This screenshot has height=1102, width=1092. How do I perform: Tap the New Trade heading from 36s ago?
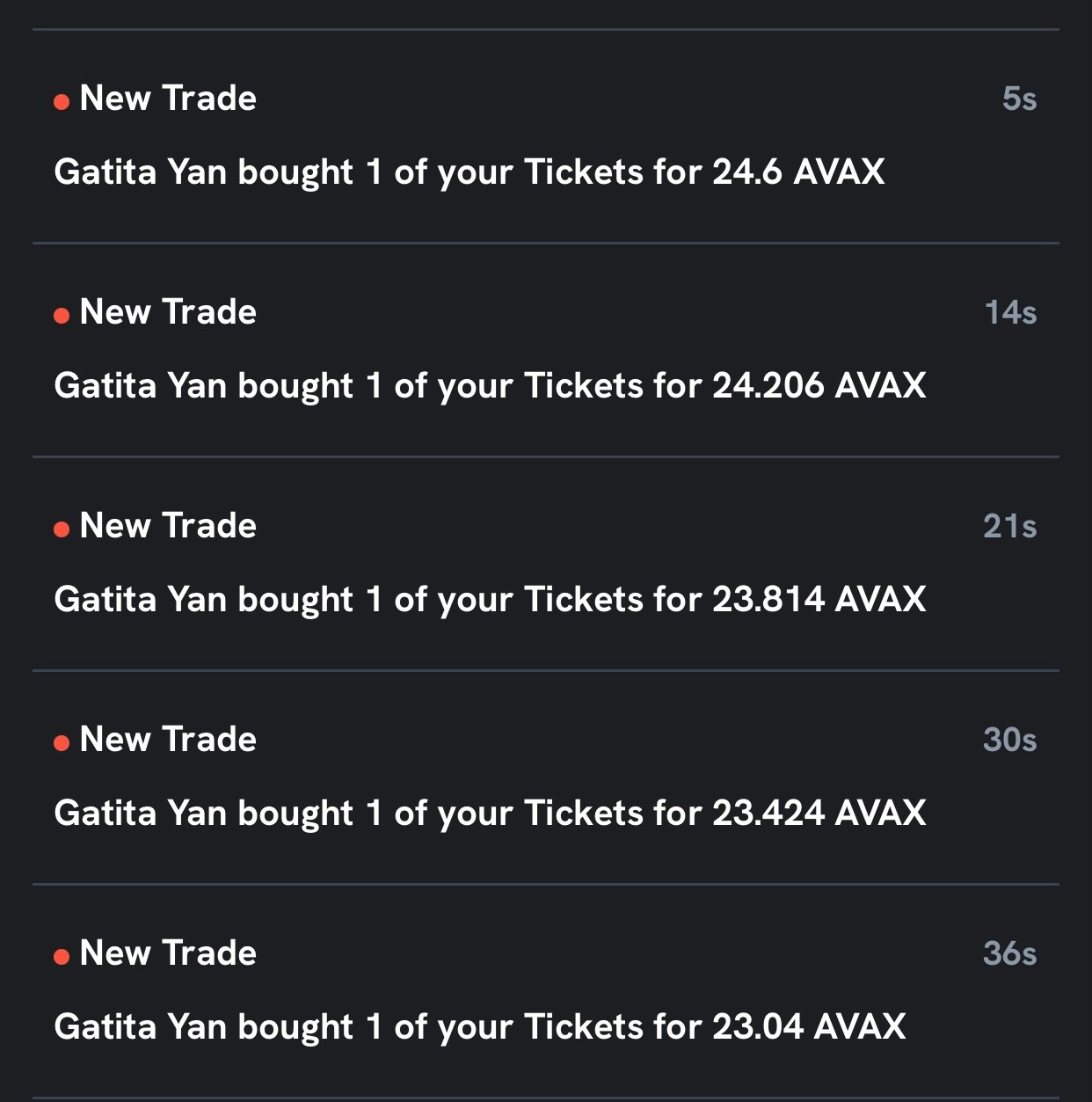[168, 953]
